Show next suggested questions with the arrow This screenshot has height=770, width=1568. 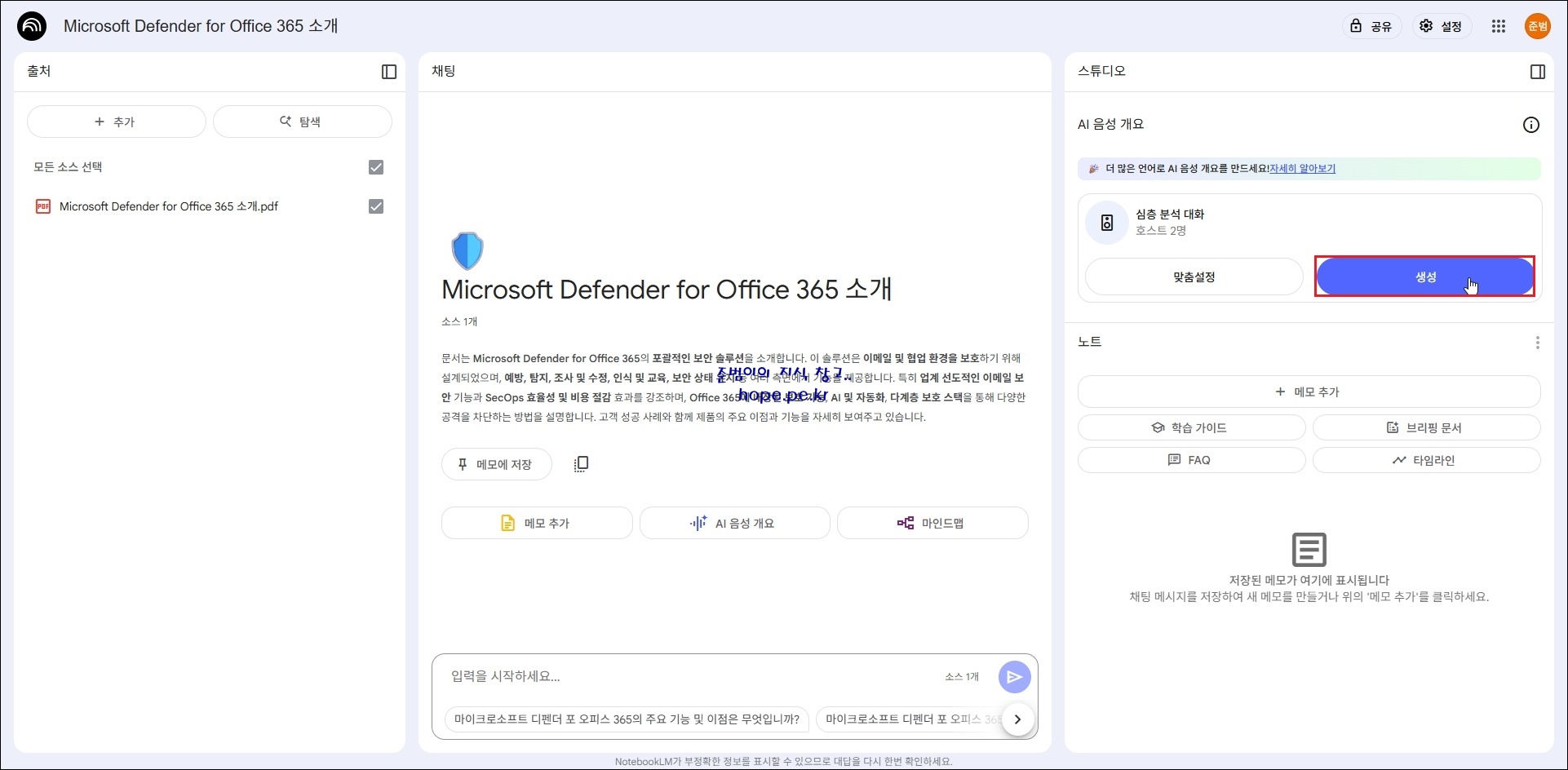tap(1018, 719)
